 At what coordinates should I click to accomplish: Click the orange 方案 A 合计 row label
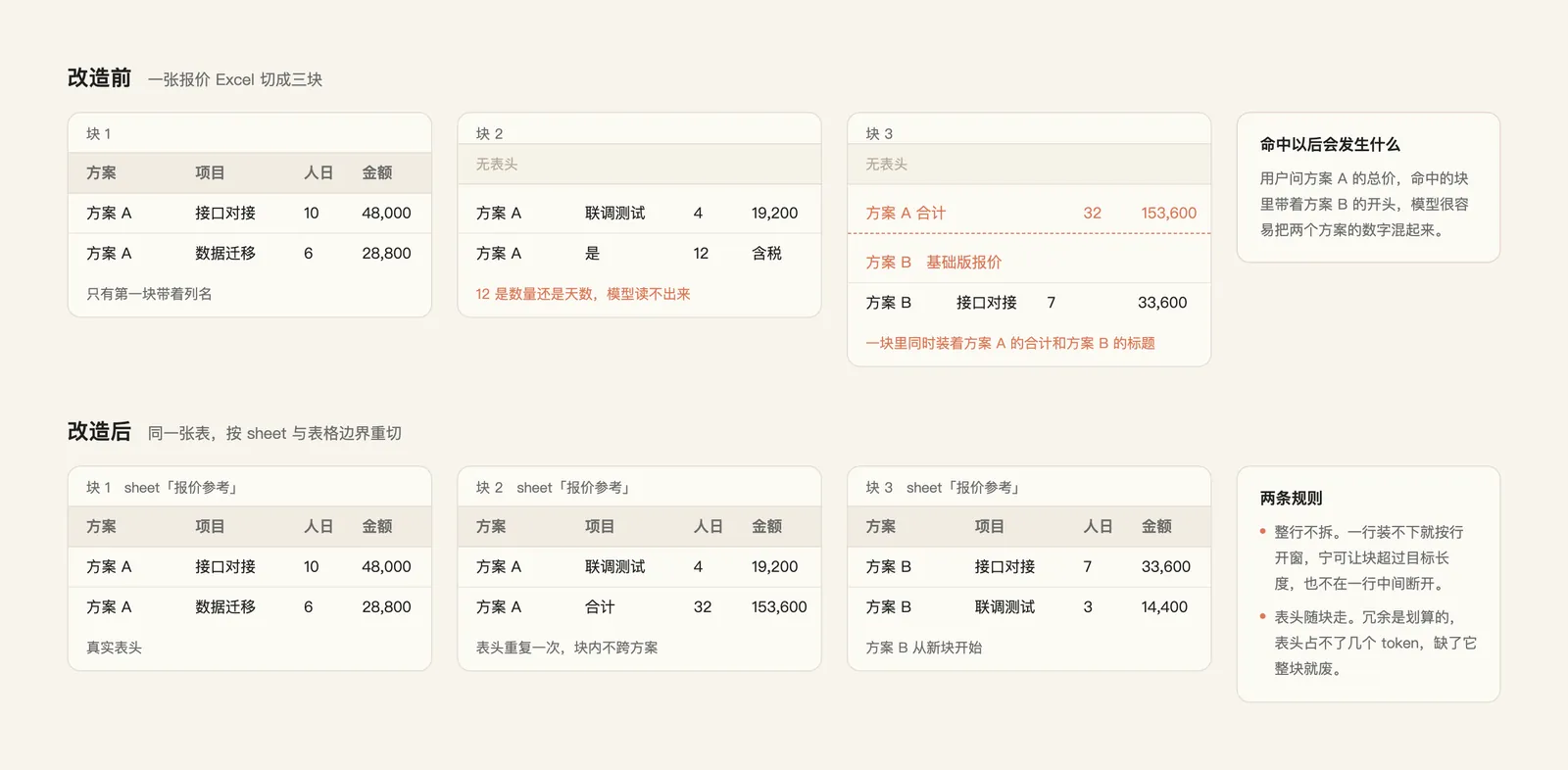pyautogui.click(x=906, y=214)
